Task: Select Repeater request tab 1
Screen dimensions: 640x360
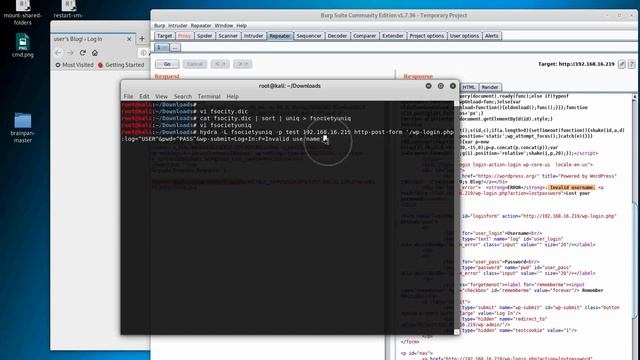Action: (162, 48)
